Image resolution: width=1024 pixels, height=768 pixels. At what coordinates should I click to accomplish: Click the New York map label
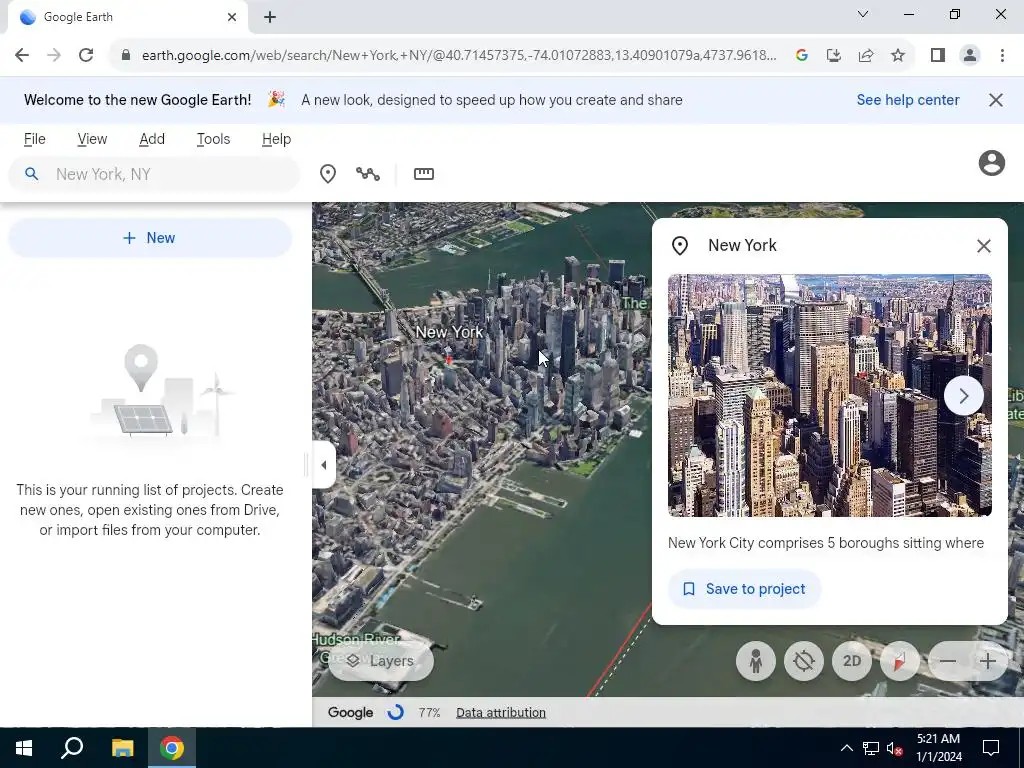pos(449,332)
